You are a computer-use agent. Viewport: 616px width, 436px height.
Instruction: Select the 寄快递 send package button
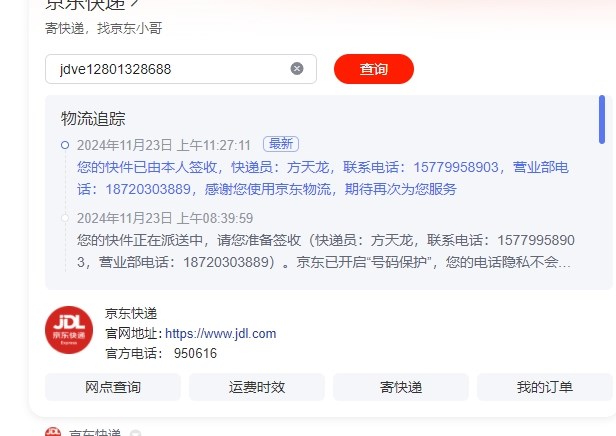pyautogui.click(x=401, y=387)
